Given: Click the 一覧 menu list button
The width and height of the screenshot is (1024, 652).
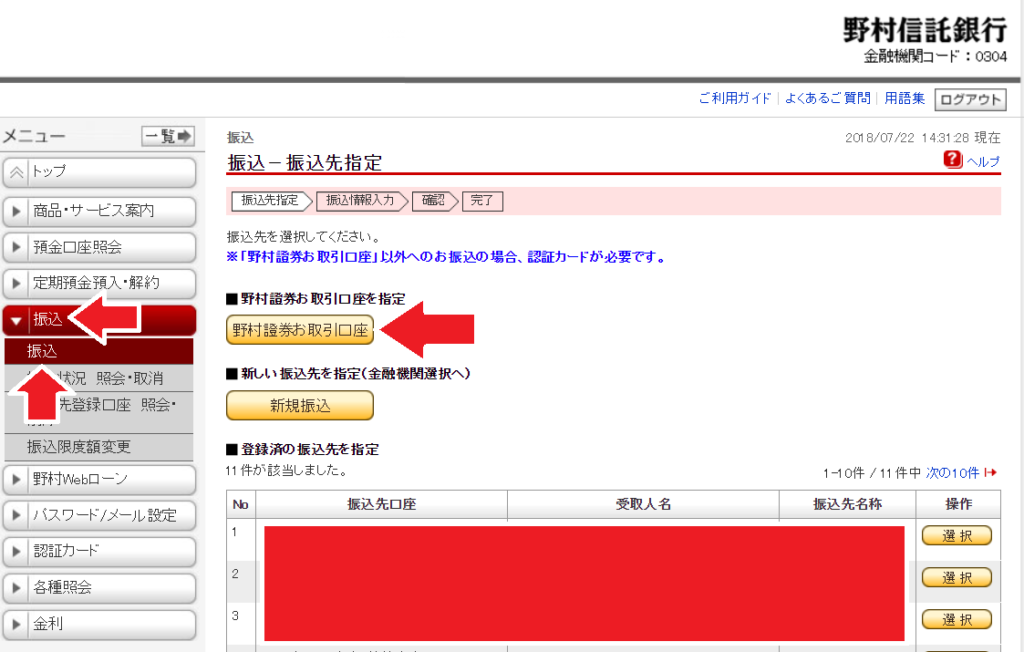Looking at the screenshot, I should click(x=168, y=136).
